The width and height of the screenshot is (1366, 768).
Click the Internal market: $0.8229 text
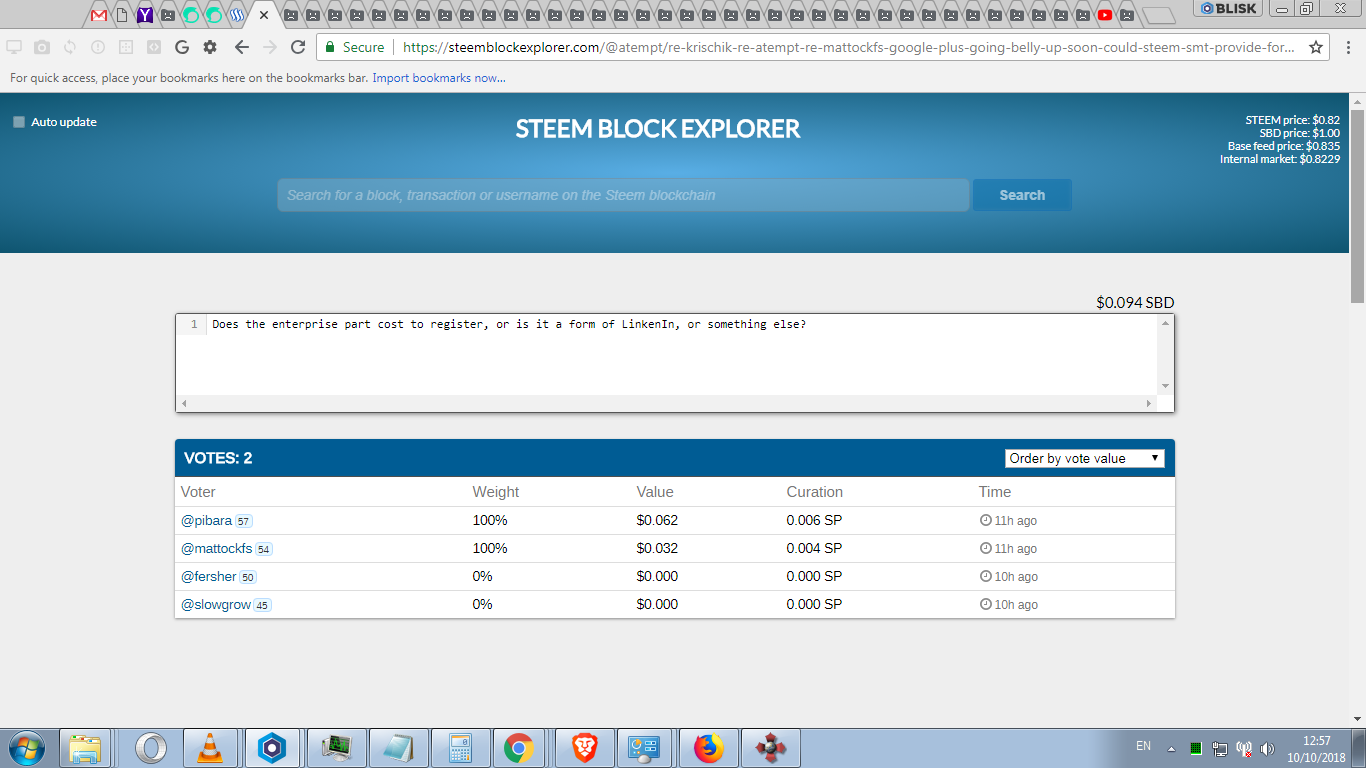coord(1280,159)
